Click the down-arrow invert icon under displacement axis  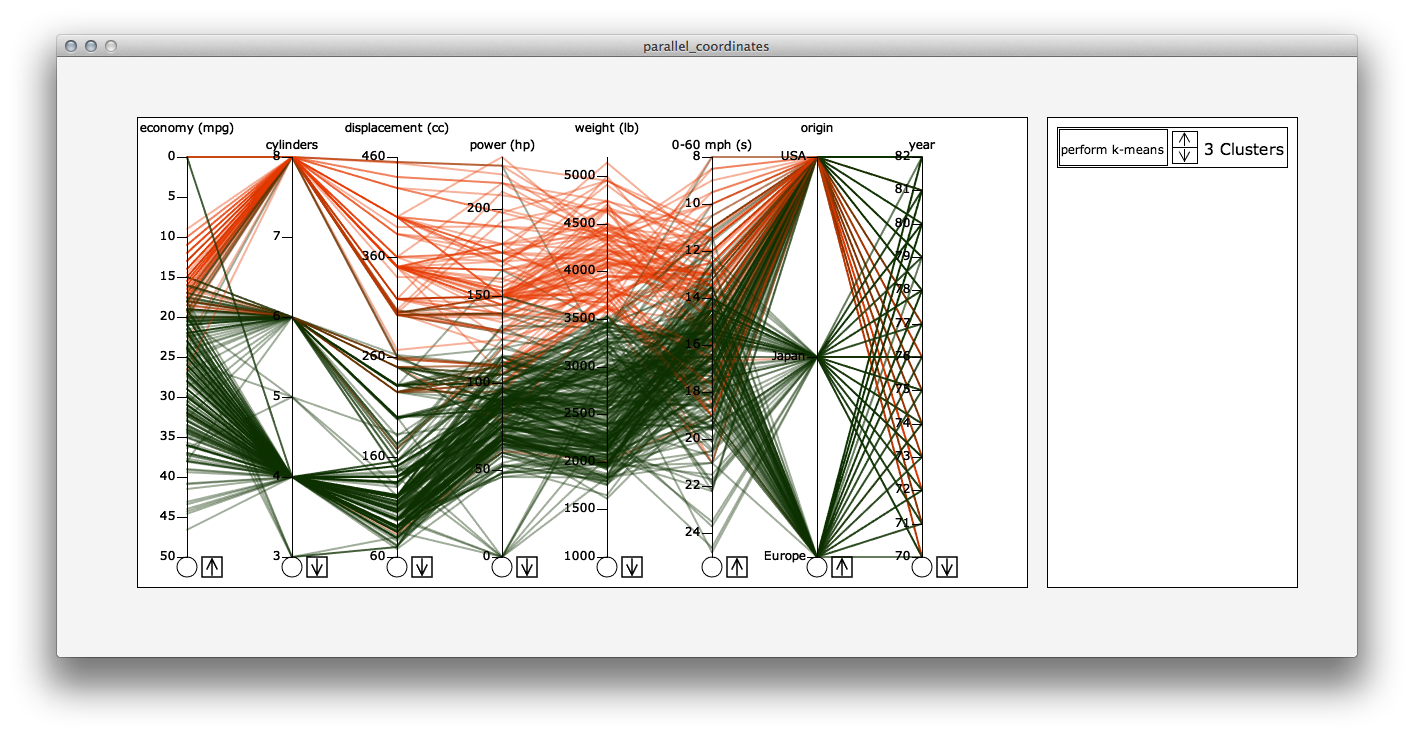point(421,566)
